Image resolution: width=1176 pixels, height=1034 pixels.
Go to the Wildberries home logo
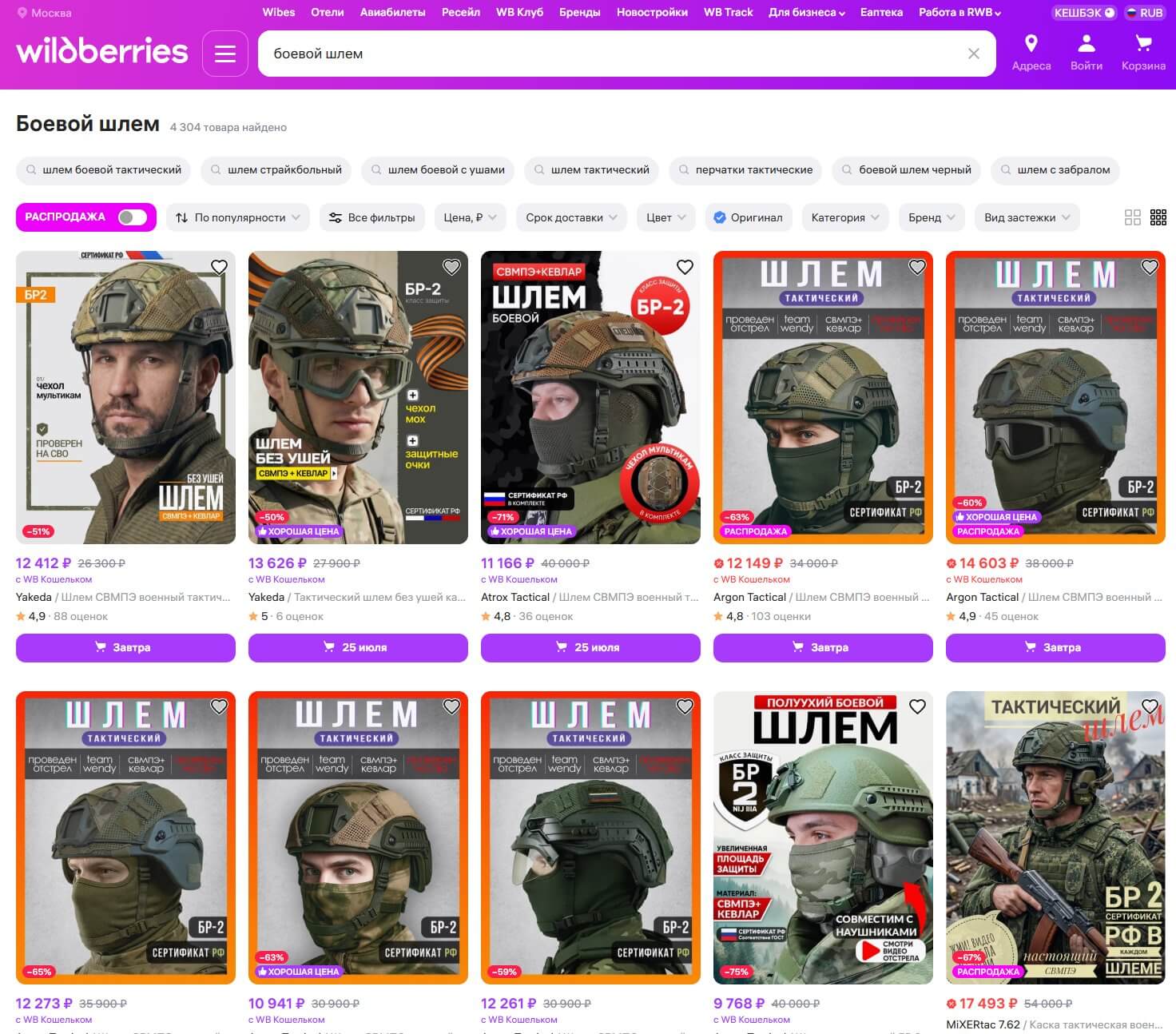(x=102, y=51)
